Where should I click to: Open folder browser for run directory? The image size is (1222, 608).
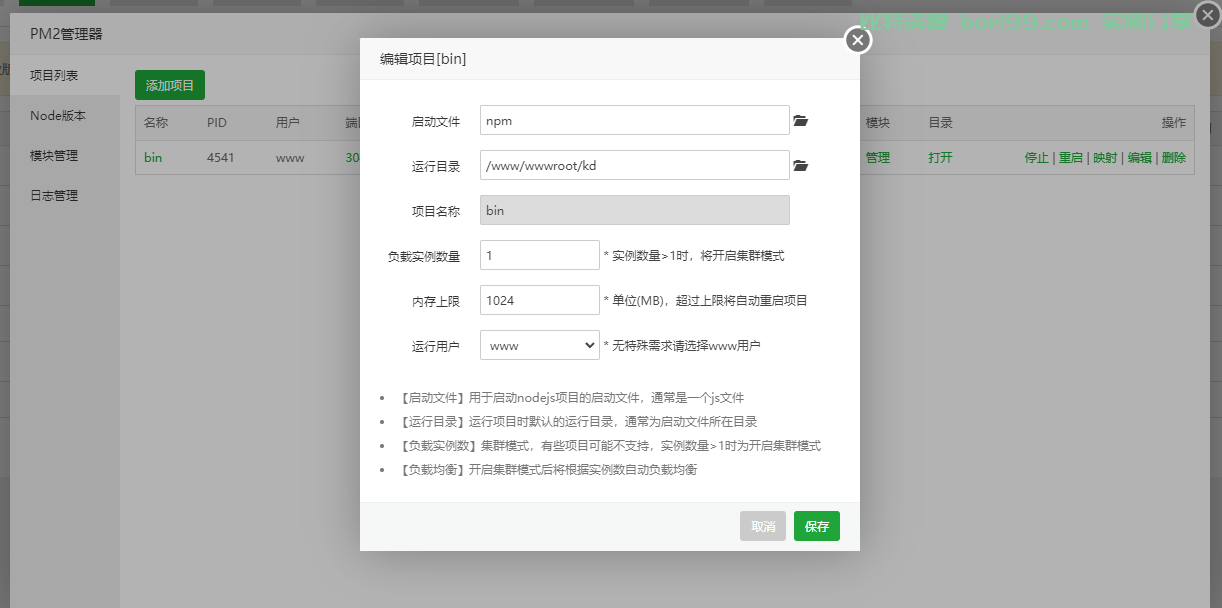click(800, 166)
